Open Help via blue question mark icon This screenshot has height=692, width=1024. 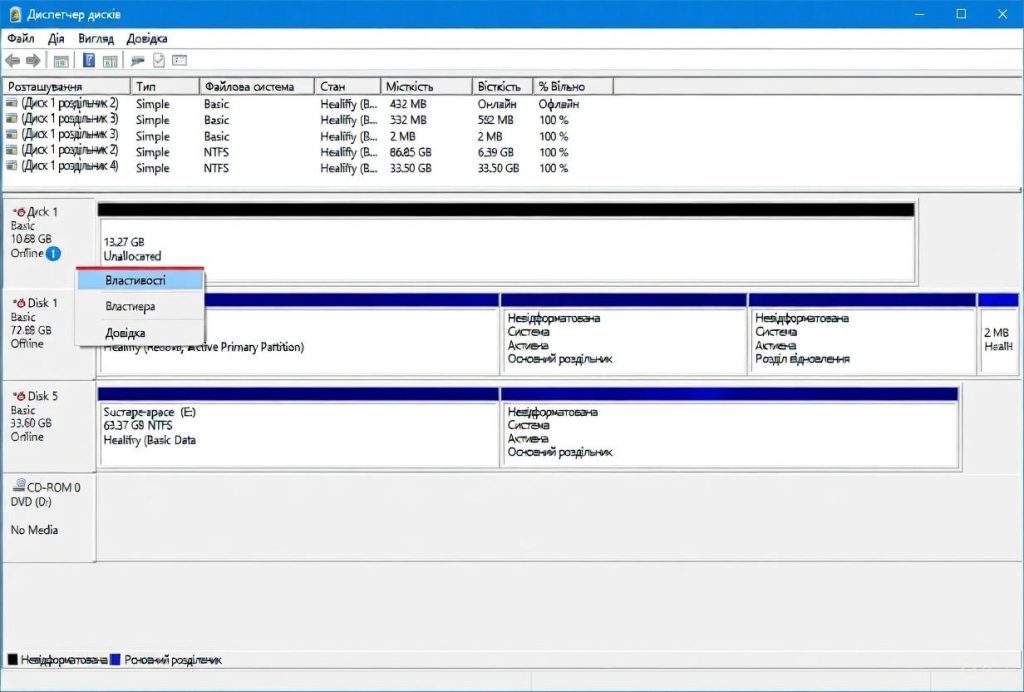89,61
